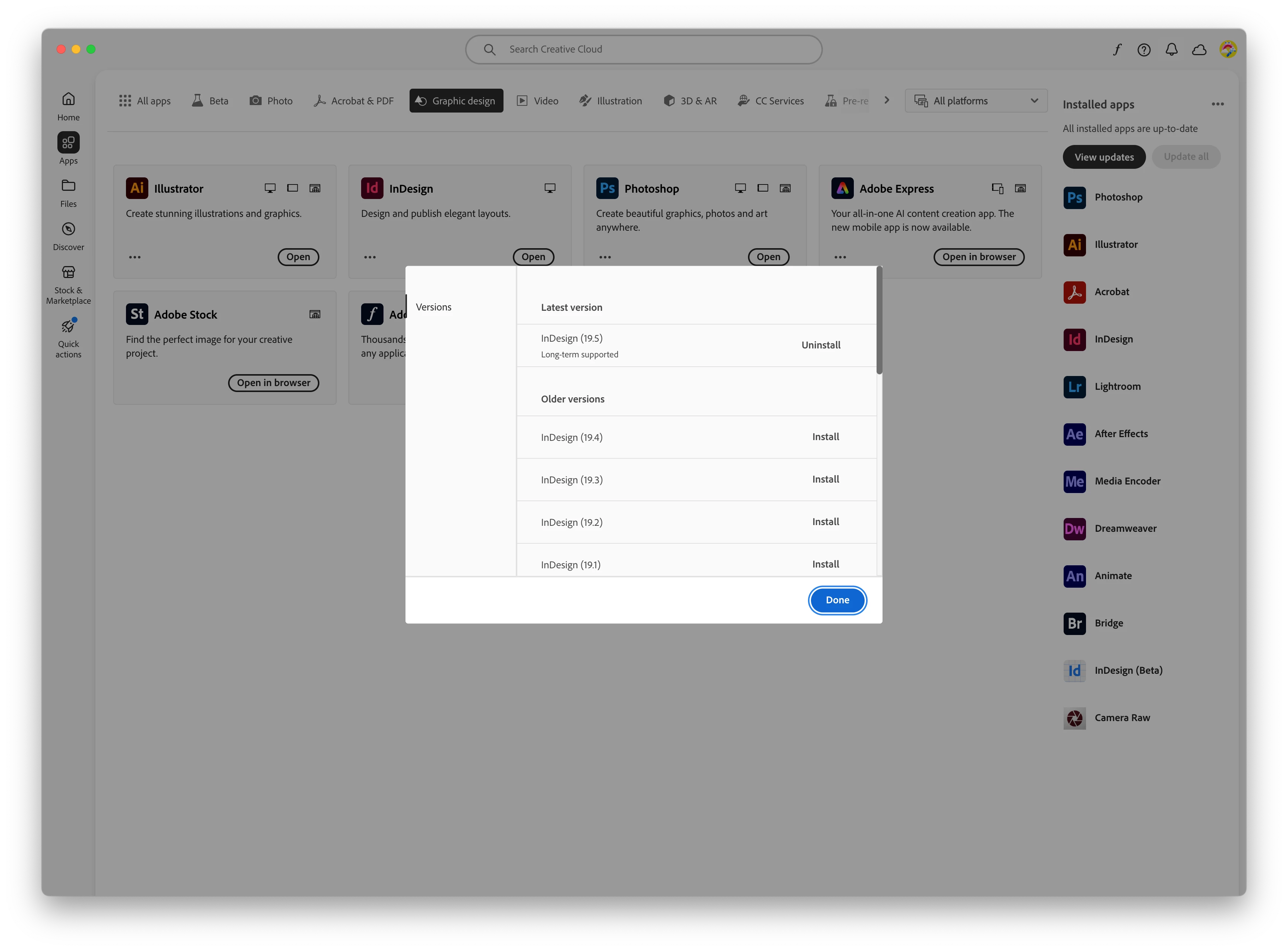Open Quick actions in the sidebar
Image resolution: width=1288 pixels, height=951 pixels.
(x=68, y=338)
